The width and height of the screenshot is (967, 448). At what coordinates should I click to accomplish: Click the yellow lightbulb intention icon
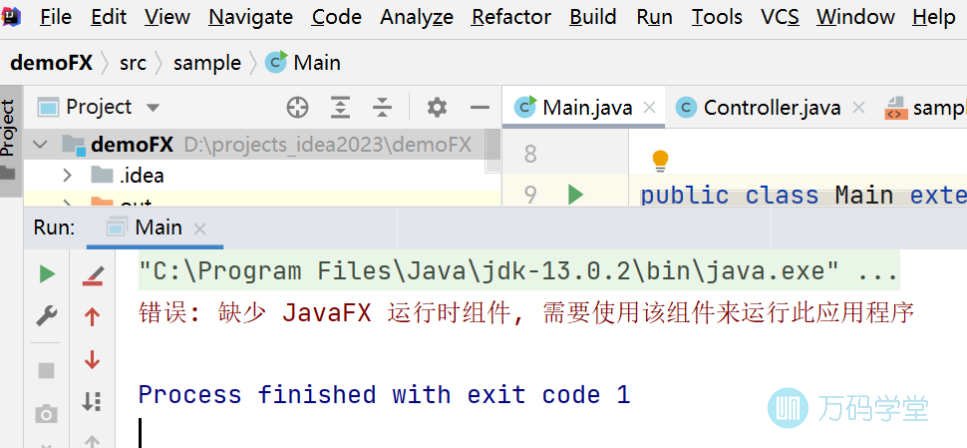pyautogui.click(x=660, y=160)
